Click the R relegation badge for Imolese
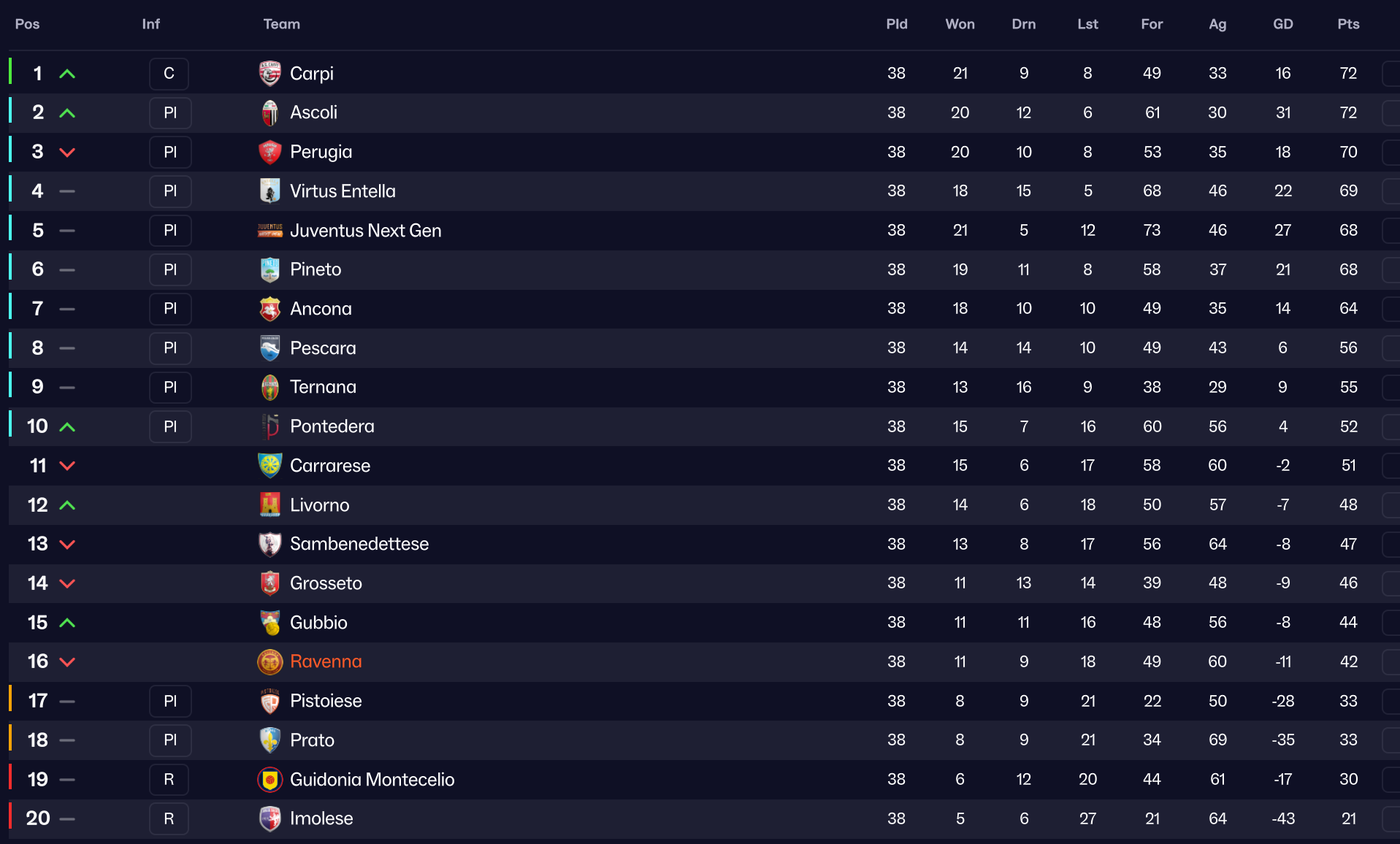 (169, 818)
